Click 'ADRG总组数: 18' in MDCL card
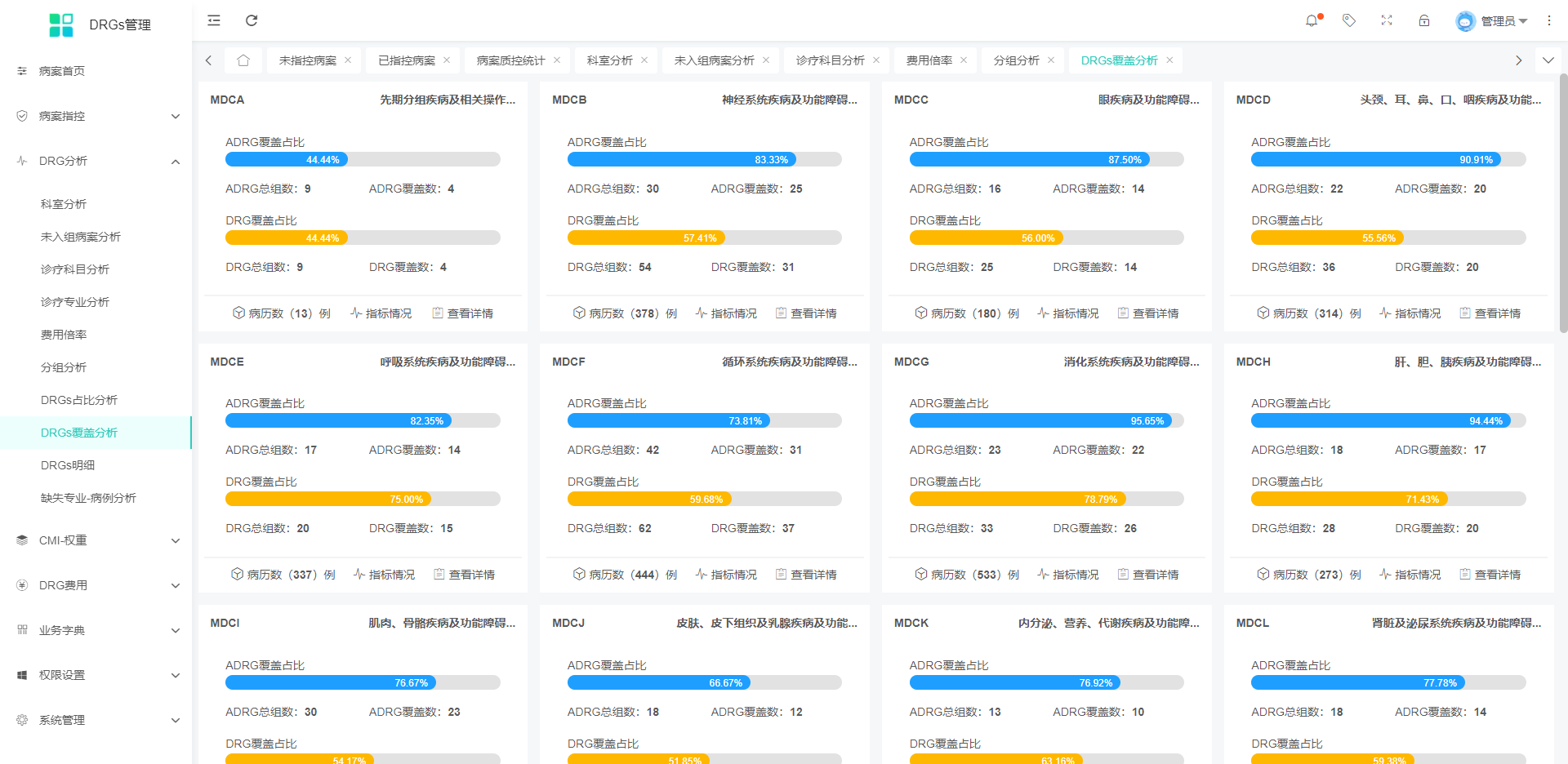This screenshot has width=1568, height=764. [x=1297, y=712]
